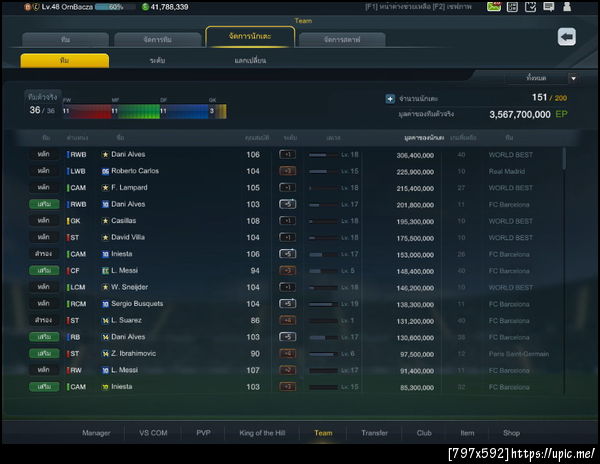Click the star season icon beside Casillas
The height and width of the screenshot is (464, 600).
pyautogui.click(x=105, y=221)
